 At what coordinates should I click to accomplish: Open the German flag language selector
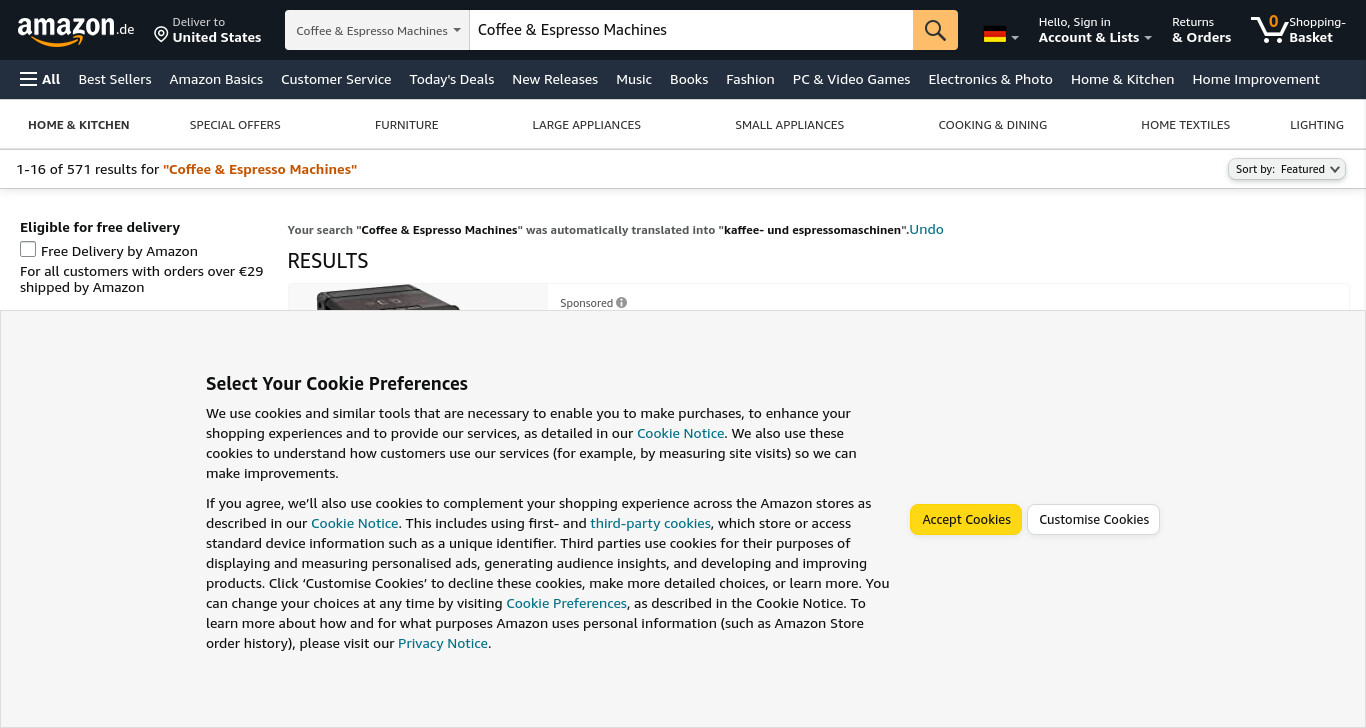[x=1001, y=35]
